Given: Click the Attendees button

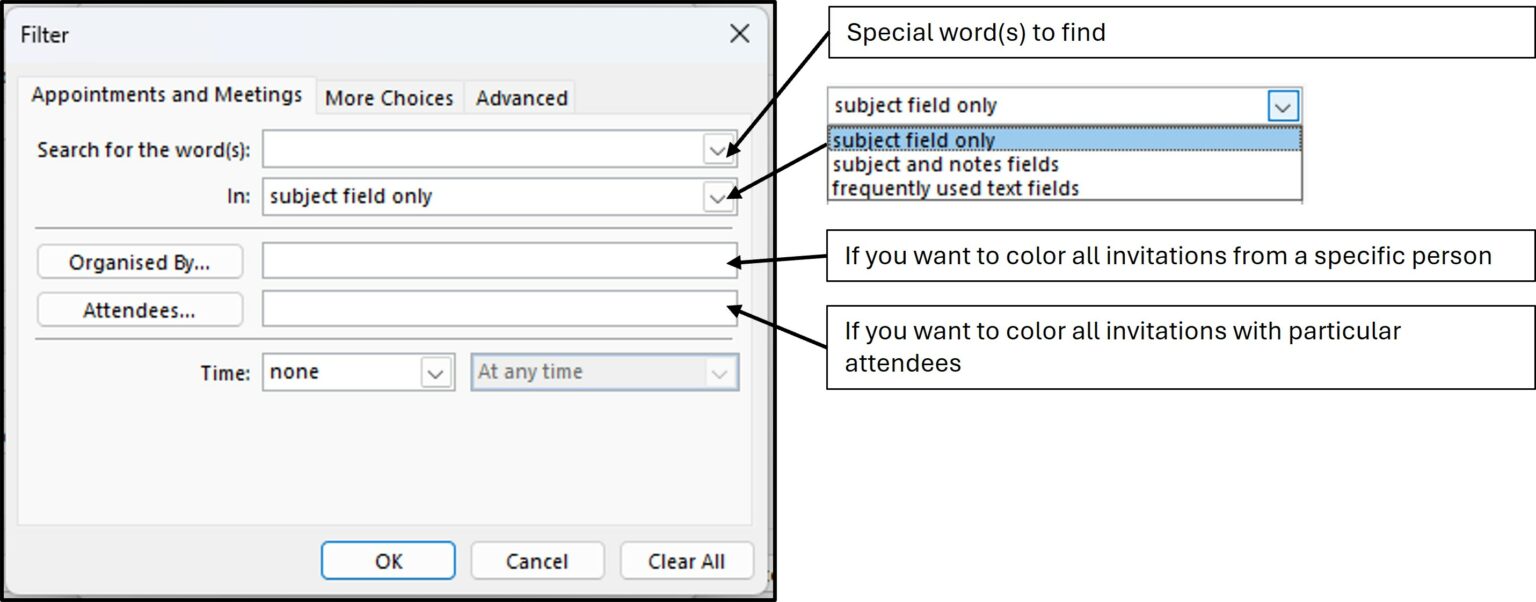Looking at the screenshot, I should (x=140, y=310).
